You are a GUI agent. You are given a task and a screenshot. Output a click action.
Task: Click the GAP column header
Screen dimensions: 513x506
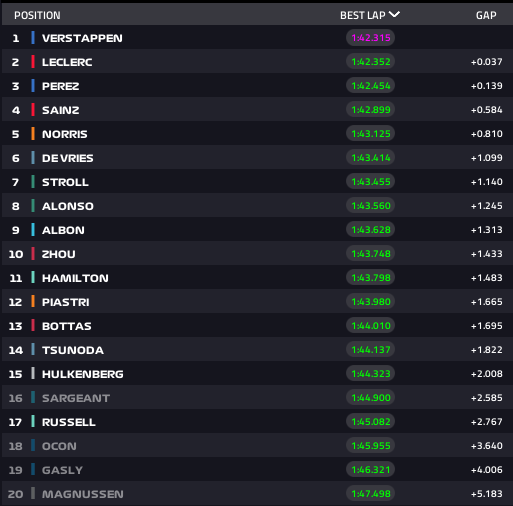(486, 15)
